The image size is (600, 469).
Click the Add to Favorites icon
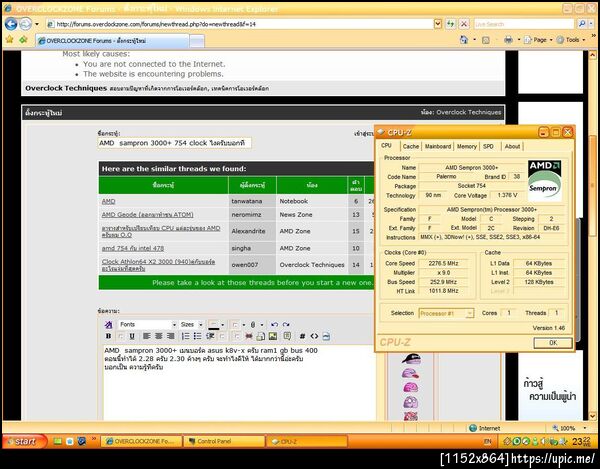coord(23,39)
